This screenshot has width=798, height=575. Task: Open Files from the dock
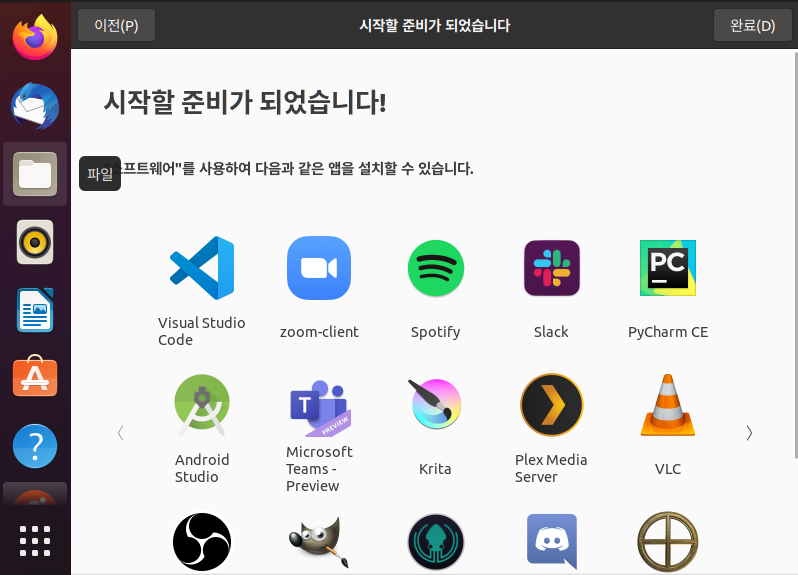coord(35,174)
